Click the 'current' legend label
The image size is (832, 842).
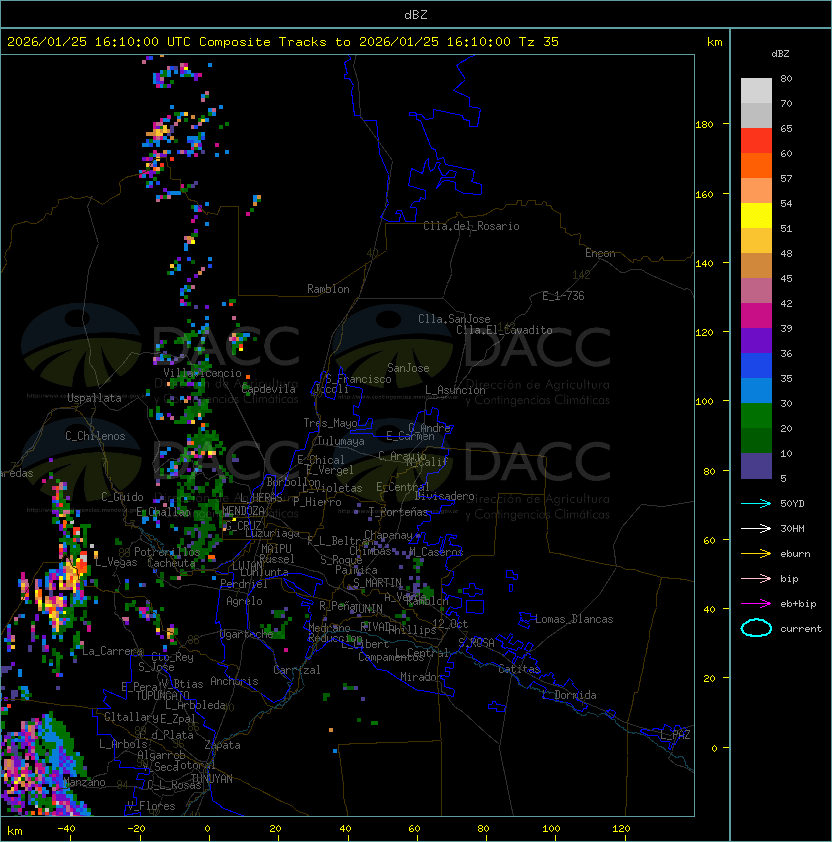click(801, 629)
